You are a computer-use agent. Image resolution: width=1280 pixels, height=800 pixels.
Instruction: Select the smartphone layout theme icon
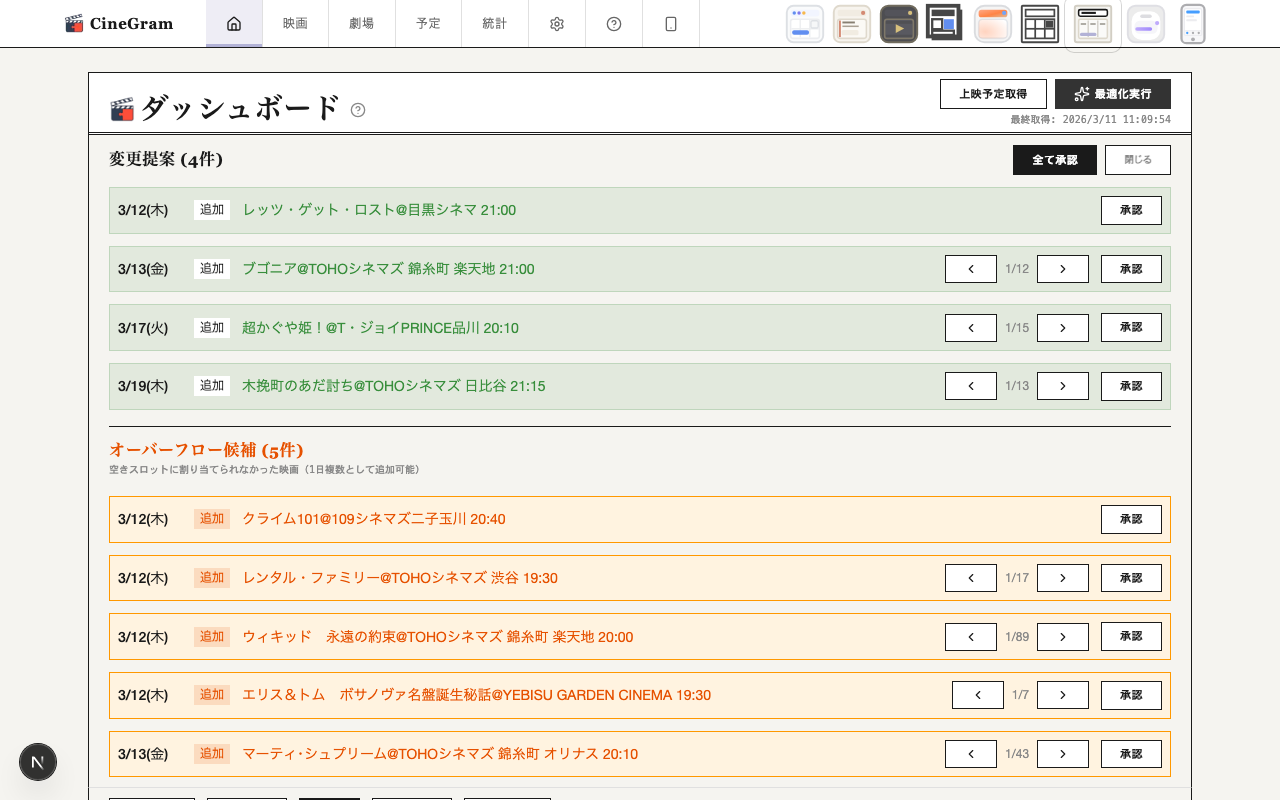click(x=1193, y=24)
